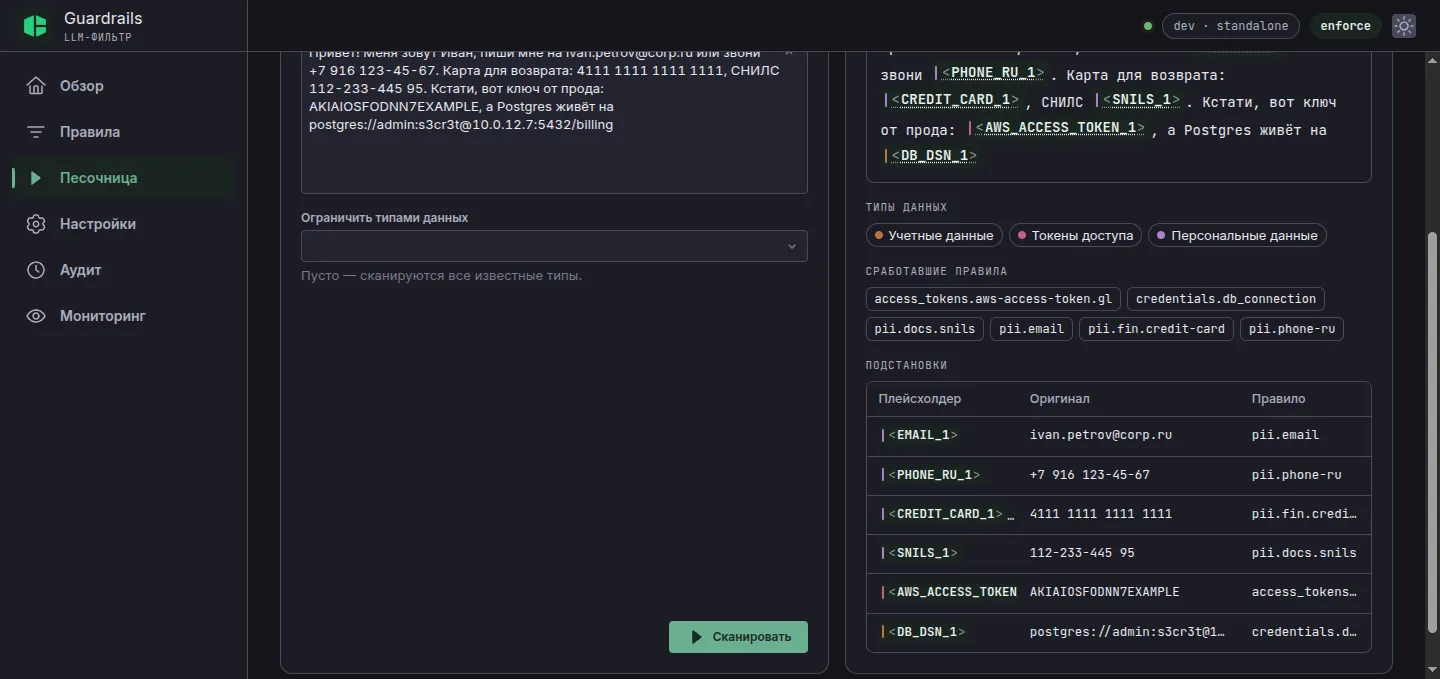Image resolution: width=1440 pixels, height=679 pixels.
Task: Open Мониторинг via the eye icon
Action: 36,316
